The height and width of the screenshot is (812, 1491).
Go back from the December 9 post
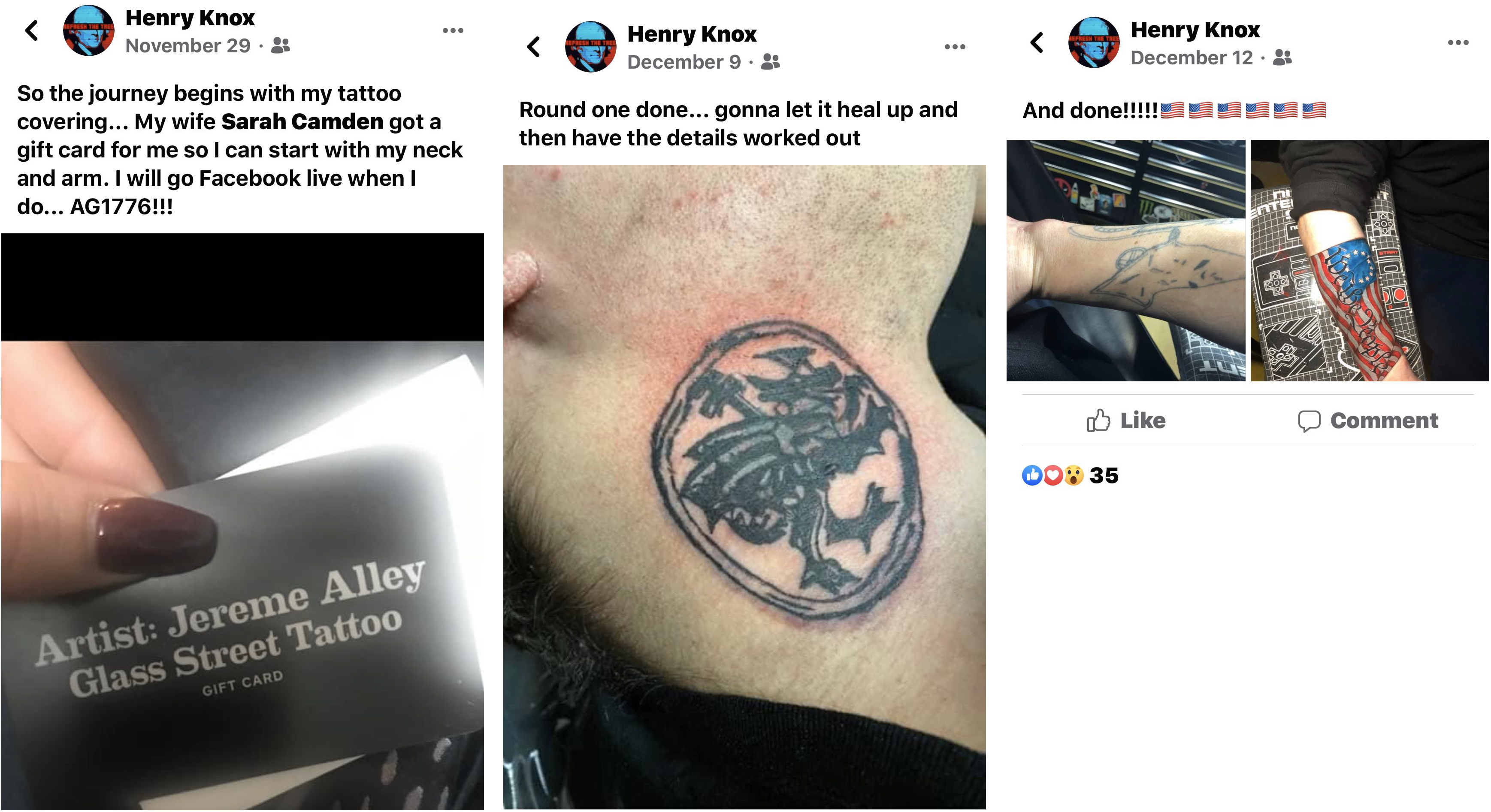pyautogui.click(x=534, y=46)
